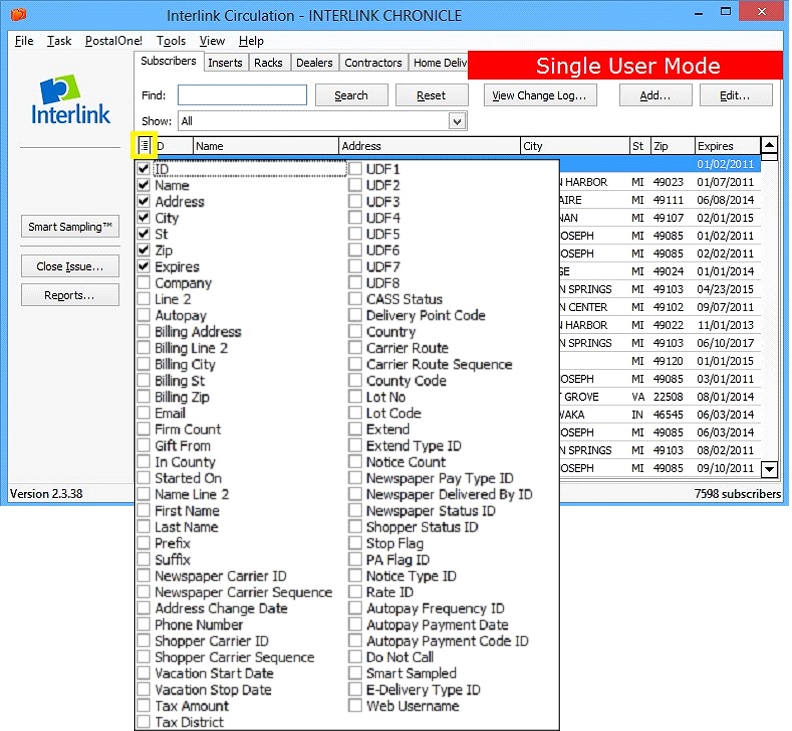Check the Carrier Route checkbox
792x731 pixels.
point(355,348)
